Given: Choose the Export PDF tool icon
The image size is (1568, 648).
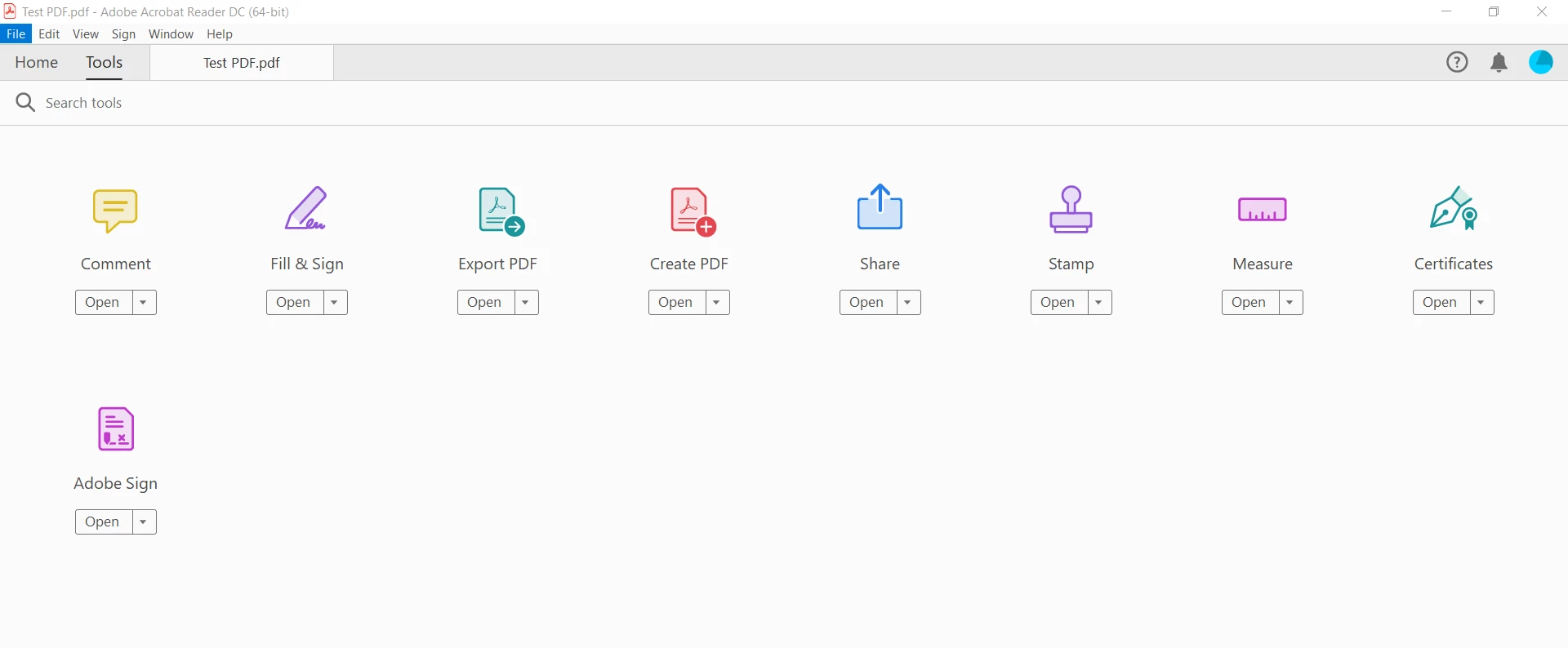Looking at the screenshot, I should point(501,211).
